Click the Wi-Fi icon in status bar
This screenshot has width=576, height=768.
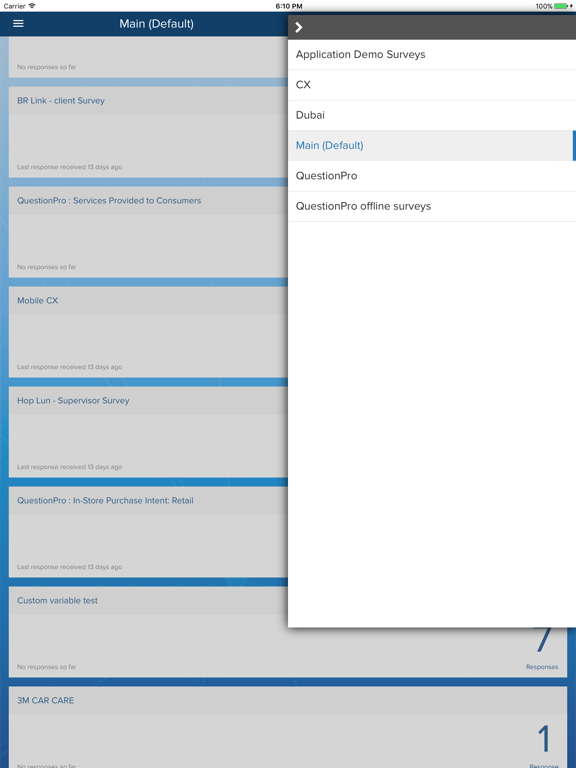point(32,6)
